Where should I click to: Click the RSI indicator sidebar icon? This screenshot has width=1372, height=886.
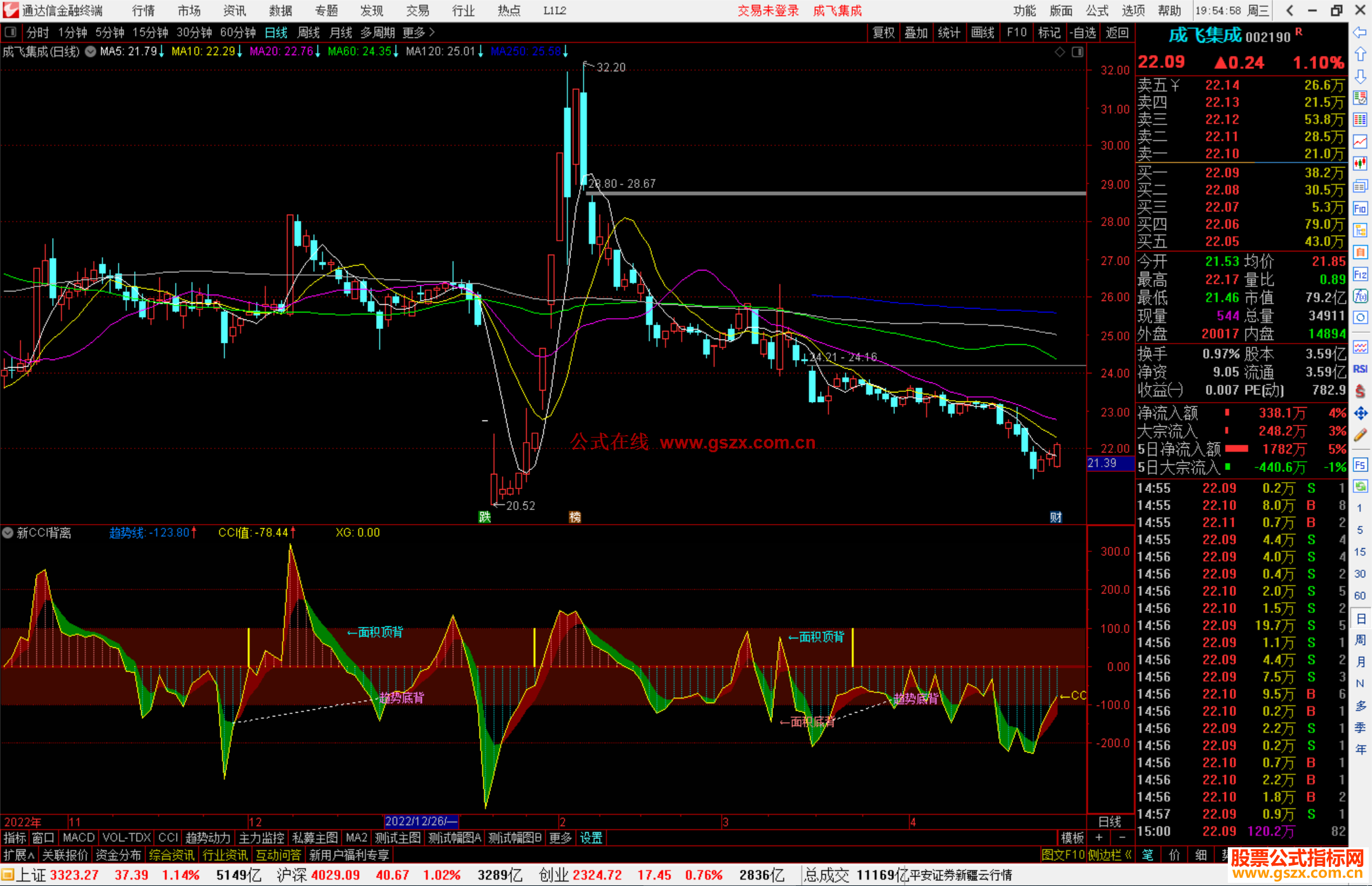point(1360,369)
